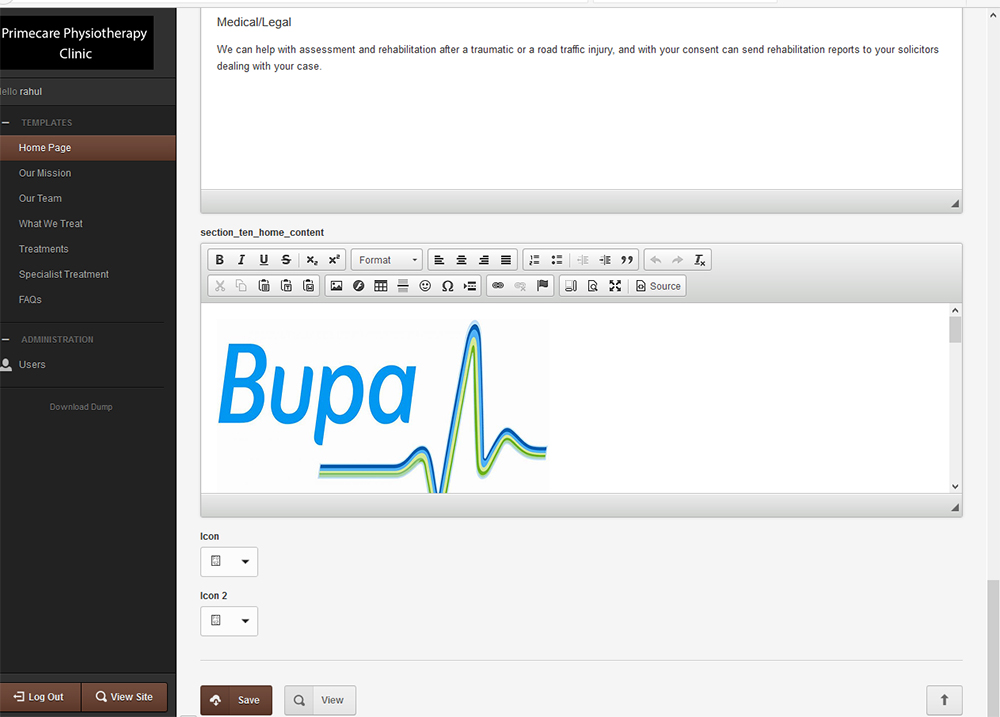Toggle Superscript formatting
This screenshot has width=1000, height=717.
coord(334,260)
